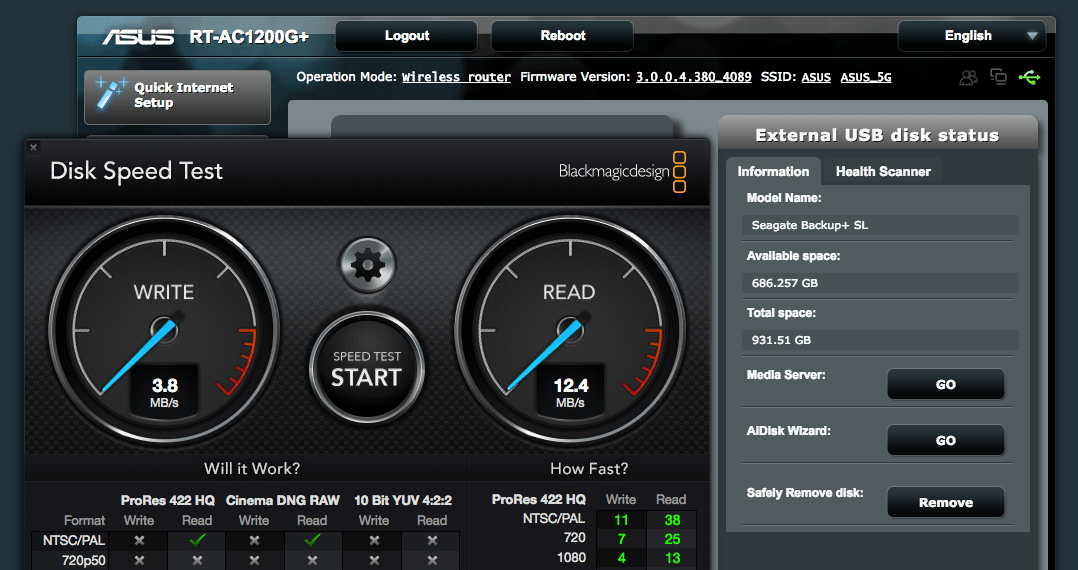1078x570 pixels.
Task: Open the guest network users icon
Action: coord(968,77)
